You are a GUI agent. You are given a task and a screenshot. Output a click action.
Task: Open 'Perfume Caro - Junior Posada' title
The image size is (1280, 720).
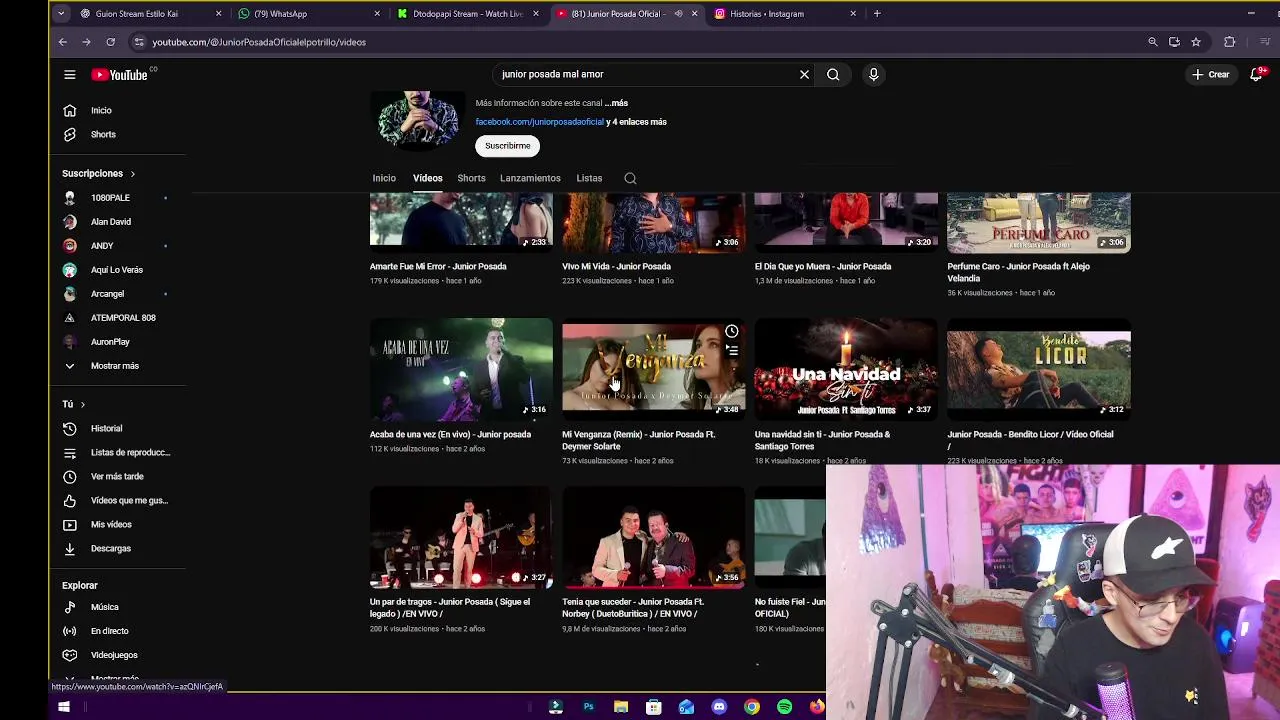point(1018,272)
